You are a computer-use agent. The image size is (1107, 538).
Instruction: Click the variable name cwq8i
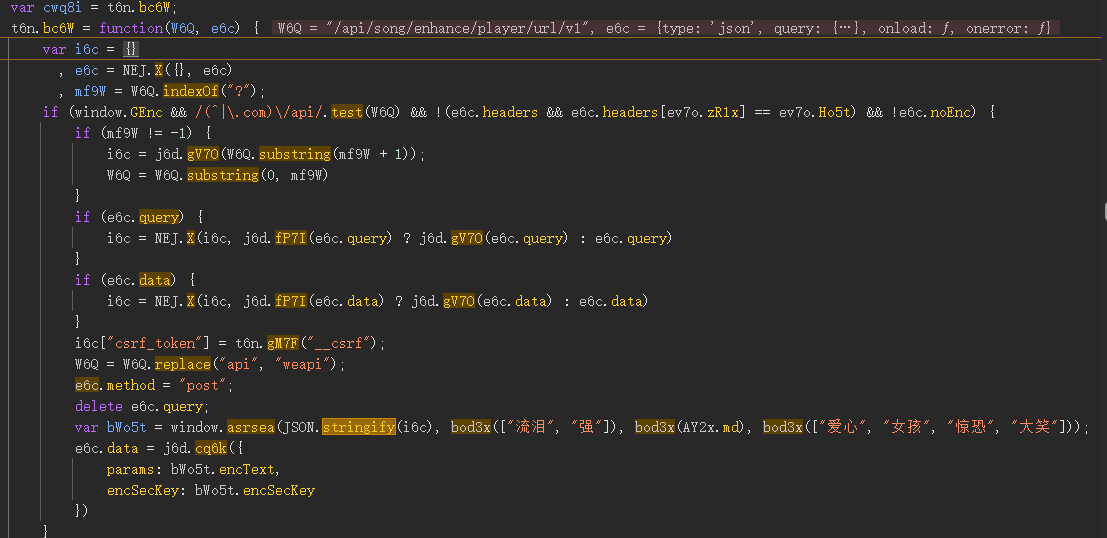[x=63, y=8]
